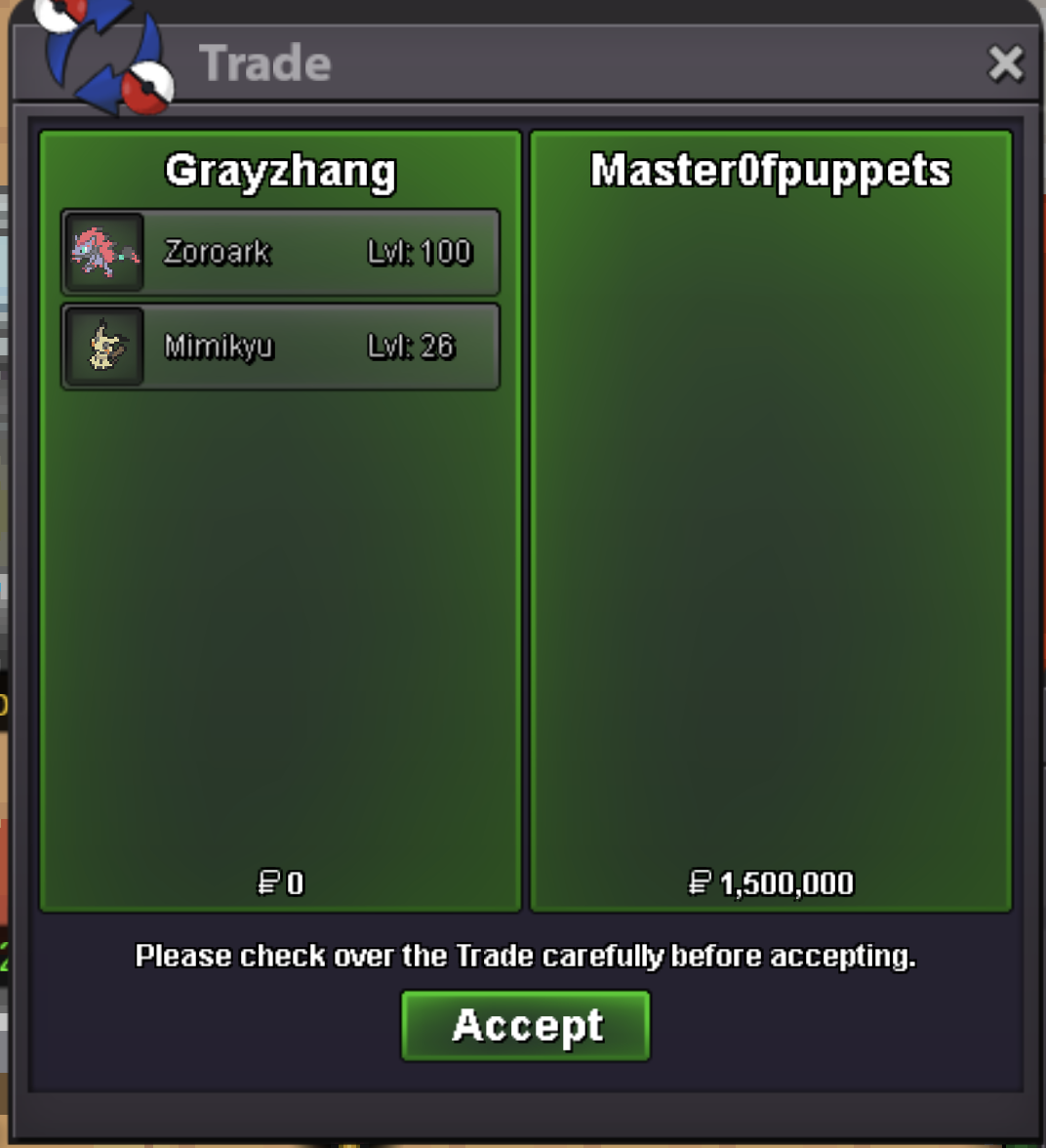Click empty space below Mimikyu in Grayzhang's panel
Viewport: 1046px width, 1148px height.
[280, 623]
